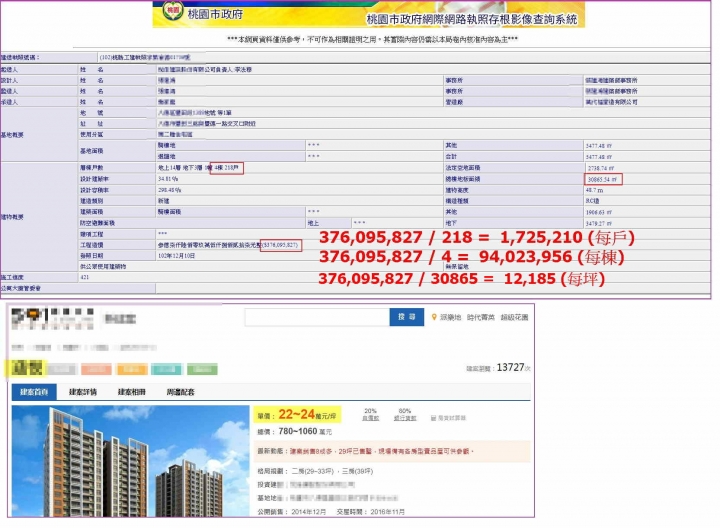Screen dimensions: 720x528
Task: Click the disclaimer notice under the banner
Action: 372,39
